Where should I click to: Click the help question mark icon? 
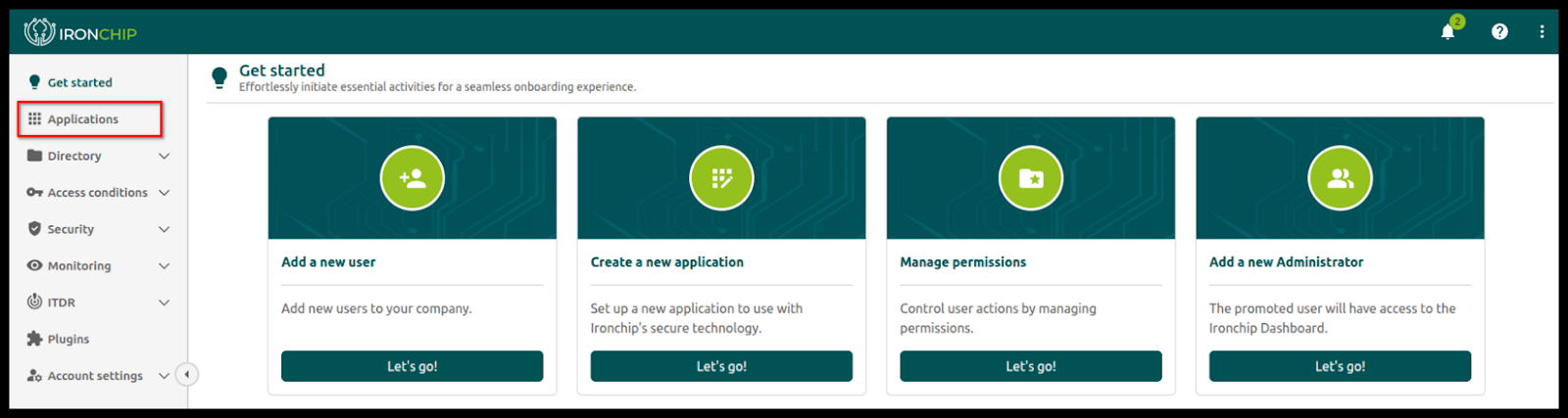pyautogui.click(x=1499, y=32)
